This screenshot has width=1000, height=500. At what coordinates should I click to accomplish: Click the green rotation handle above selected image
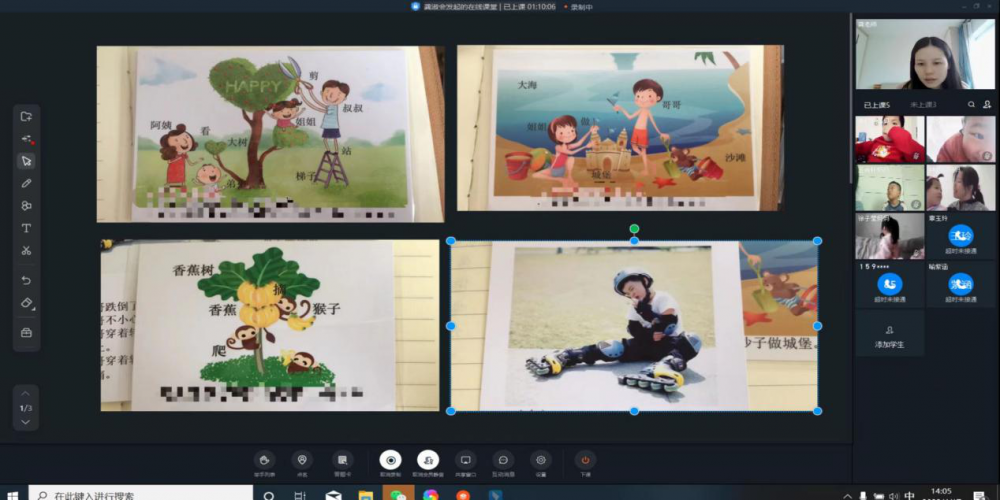point(634,229)
